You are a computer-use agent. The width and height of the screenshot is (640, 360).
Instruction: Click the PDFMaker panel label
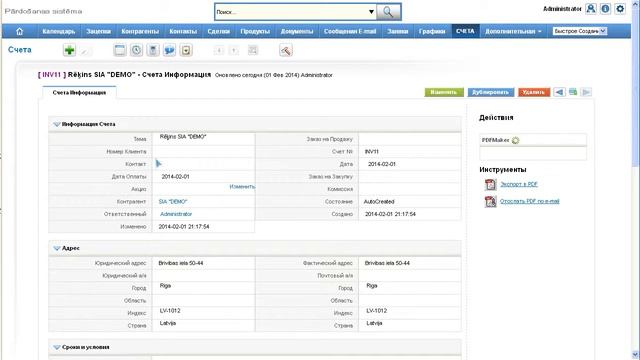click(496, 140)
